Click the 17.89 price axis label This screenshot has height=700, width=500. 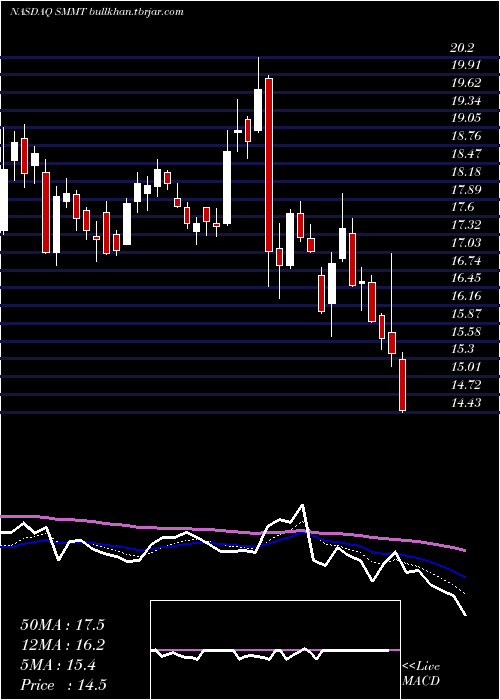(466, 190)
